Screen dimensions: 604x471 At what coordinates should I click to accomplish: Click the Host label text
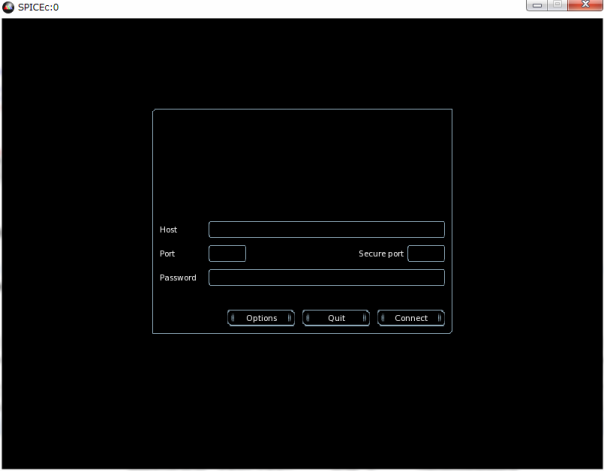point(168,230)
